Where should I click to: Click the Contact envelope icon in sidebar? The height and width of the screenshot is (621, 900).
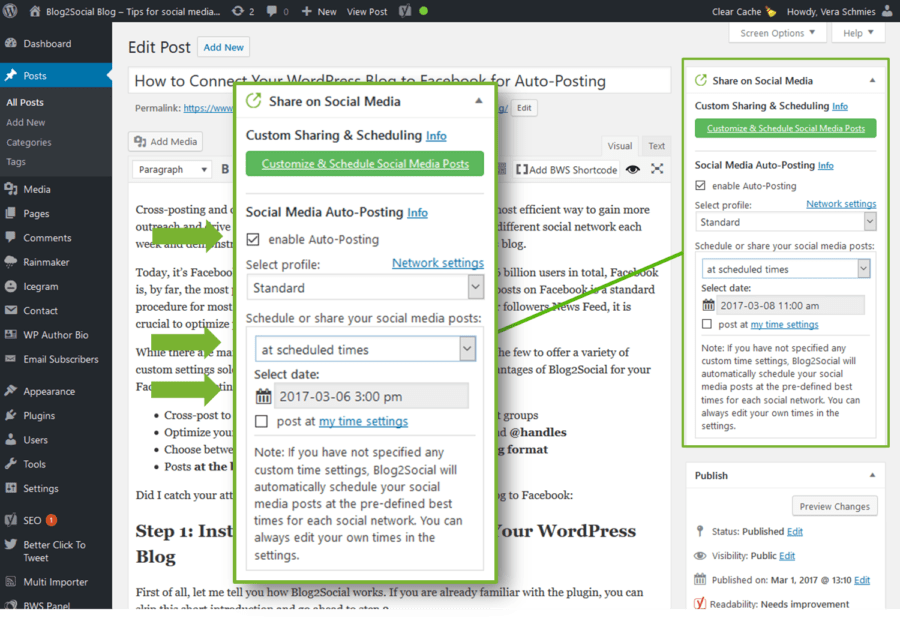pos(10,310)
